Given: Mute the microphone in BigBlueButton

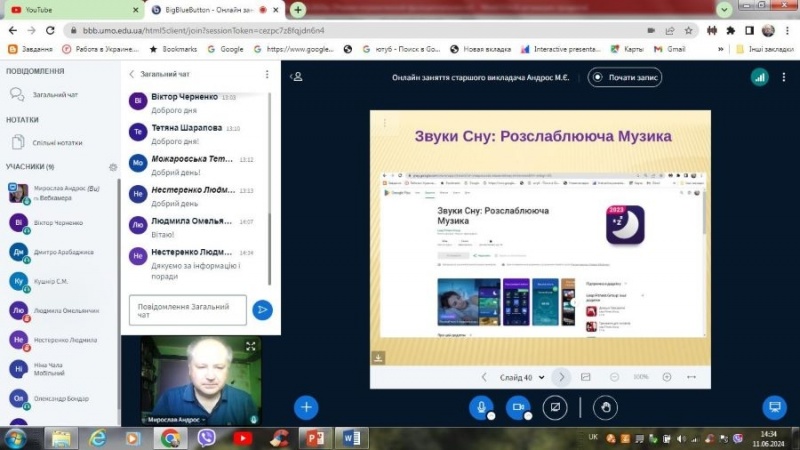Looking at the screenshot, I should [x=481, y=407].
